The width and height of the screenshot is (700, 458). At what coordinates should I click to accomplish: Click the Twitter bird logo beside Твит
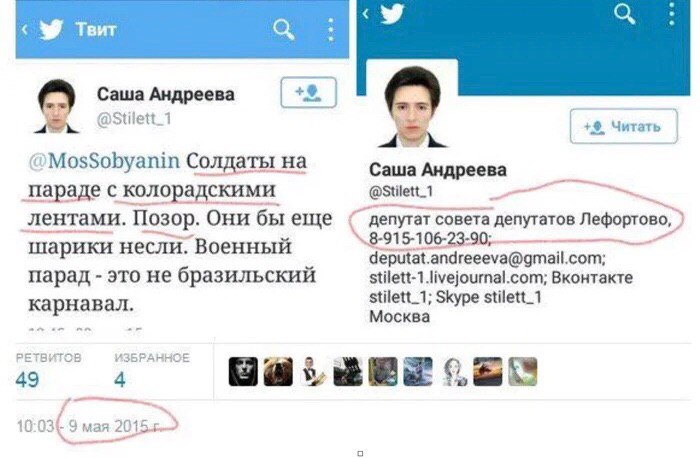pos(51,30)
